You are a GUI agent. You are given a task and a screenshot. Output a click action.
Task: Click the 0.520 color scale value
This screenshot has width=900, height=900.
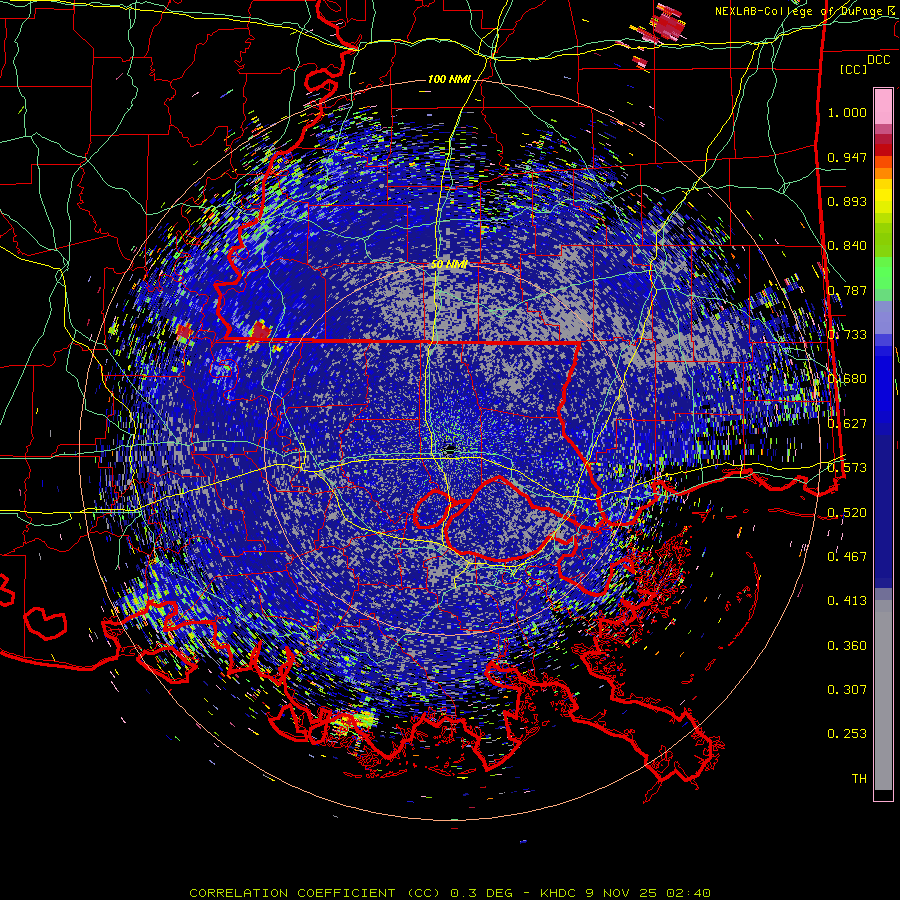[x=847, y=513]
